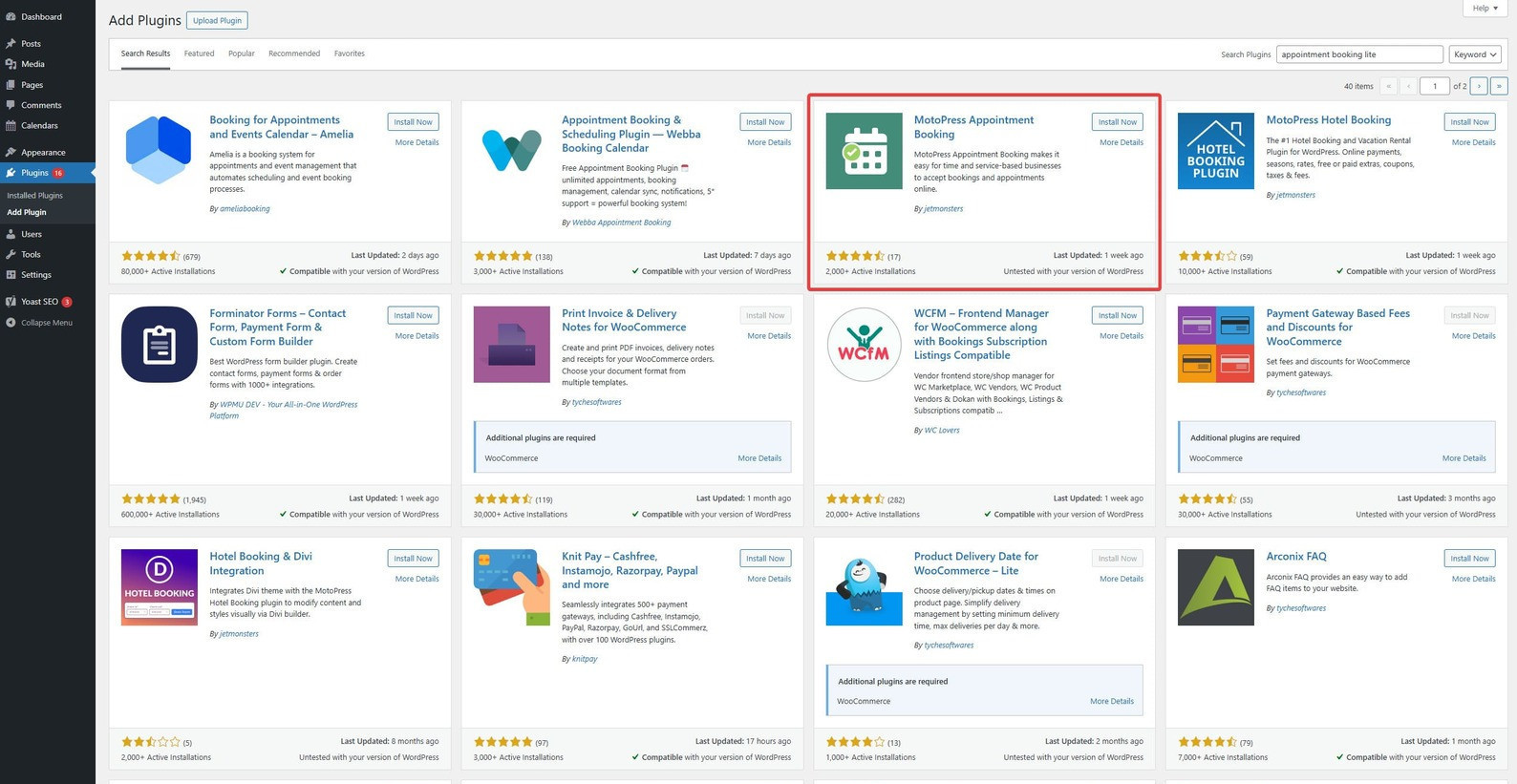Click the Arconix FAQ green logo
Screen dimensions: 1517x784
coord(1216,587)
